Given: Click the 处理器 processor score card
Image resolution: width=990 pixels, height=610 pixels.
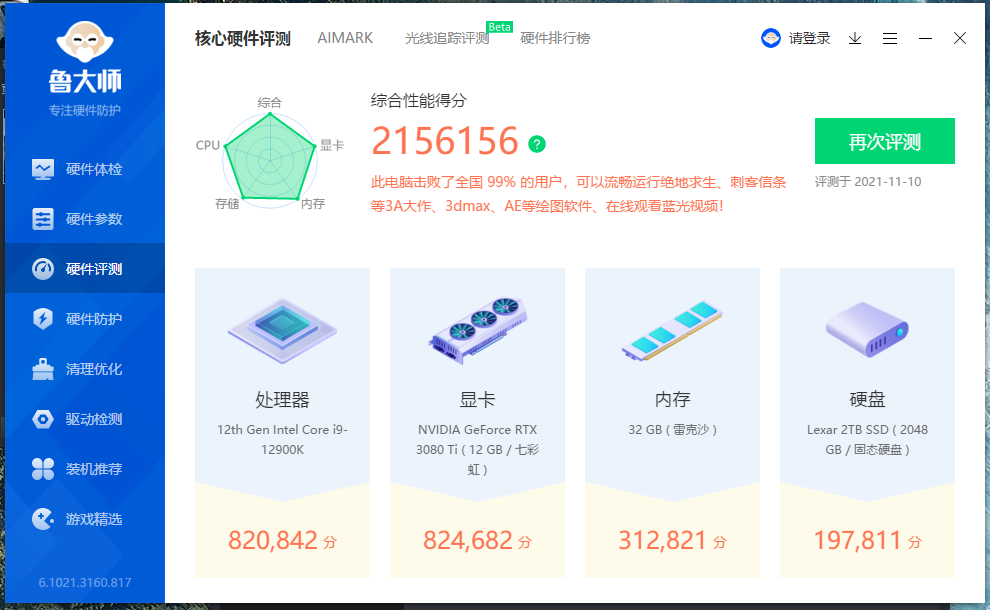Looking at the screenshot, I should [x=282, y=422].
